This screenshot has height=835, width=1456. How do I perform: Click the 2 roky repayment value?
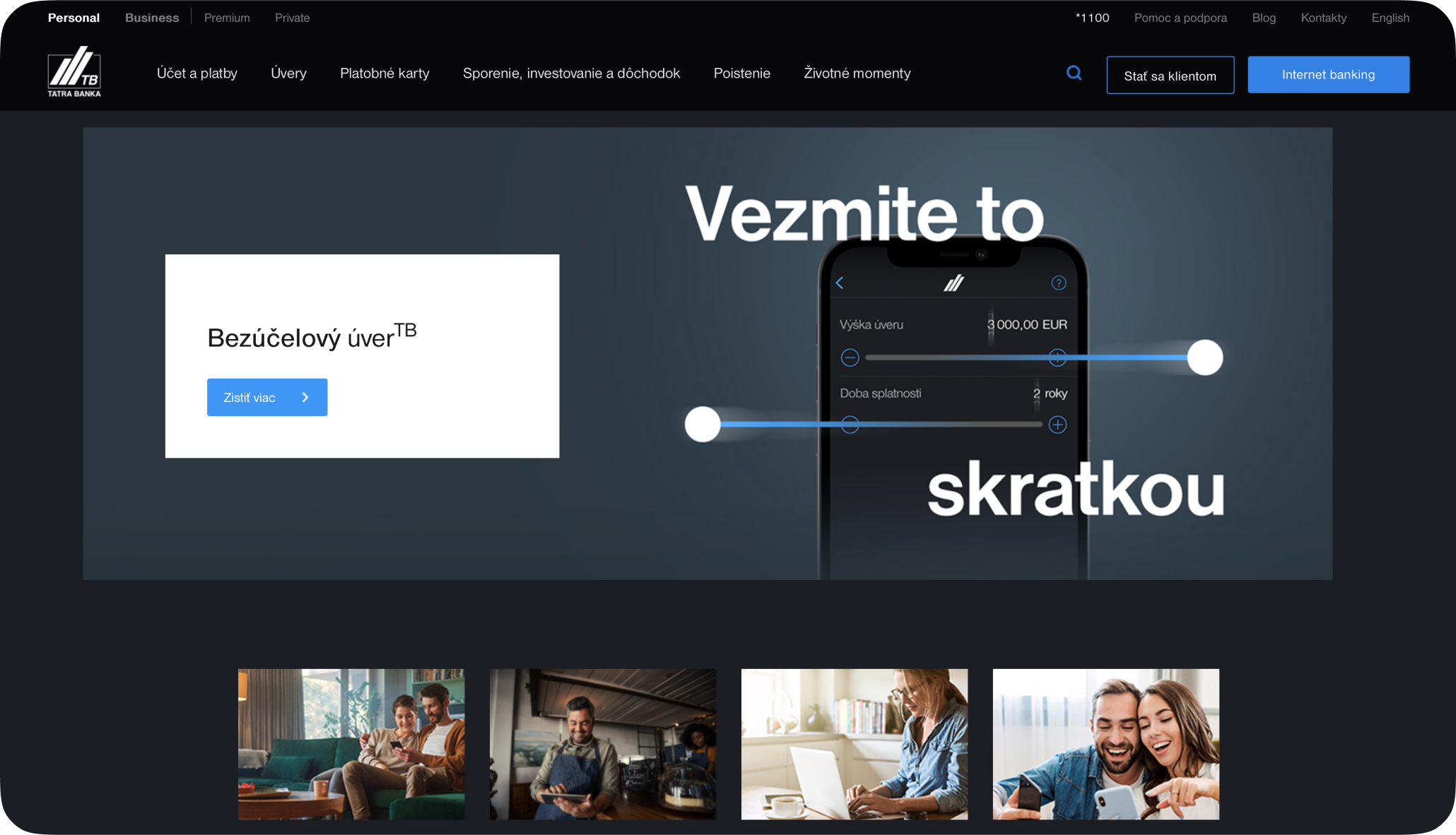1050,393
